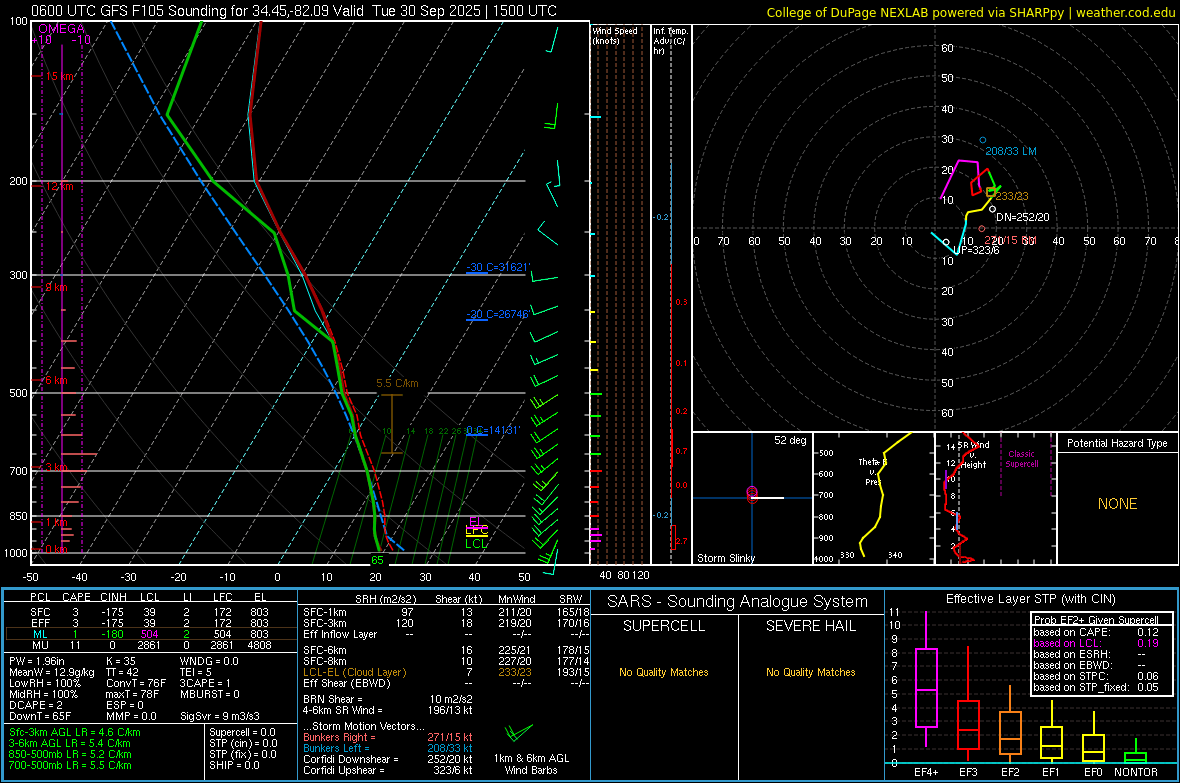The image size is (1180, 783).
Task: Click the 'SARS - Sounding Analogue System' heading
Action: point(737,602)
